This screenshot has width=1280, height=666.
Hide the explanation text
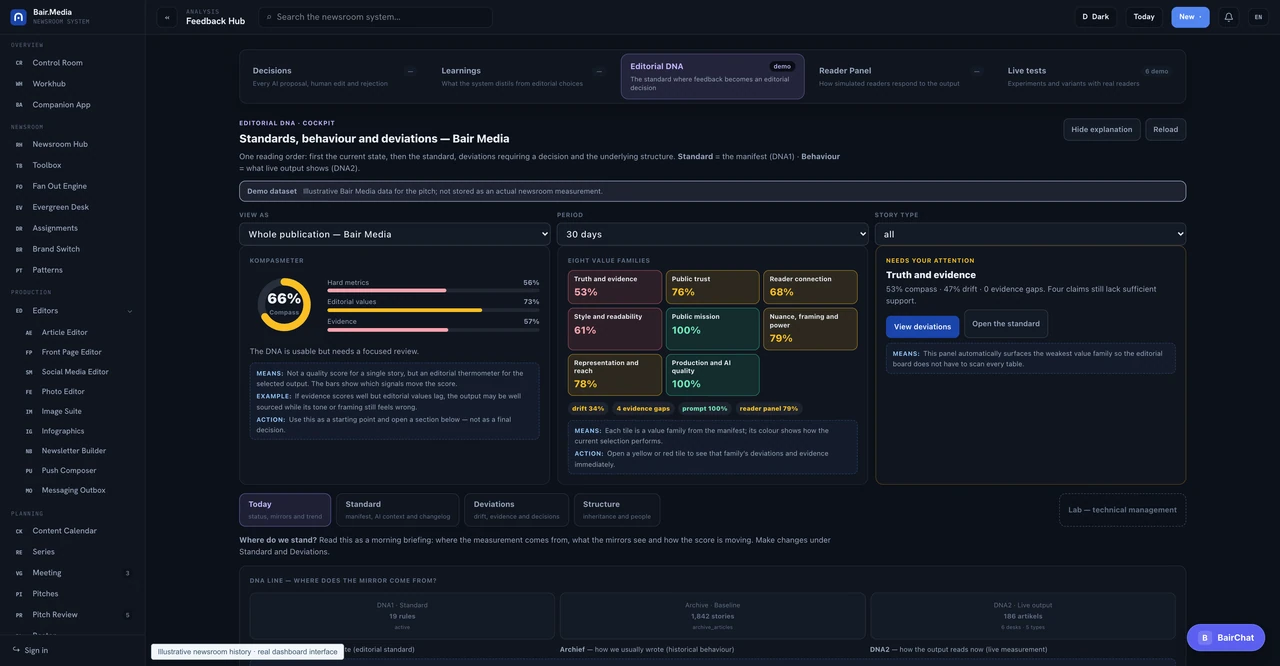[1102, 129]
